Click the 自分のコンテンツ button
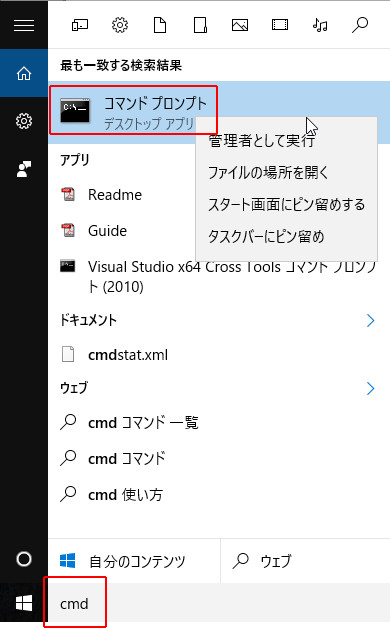 [x=134, y=561]
